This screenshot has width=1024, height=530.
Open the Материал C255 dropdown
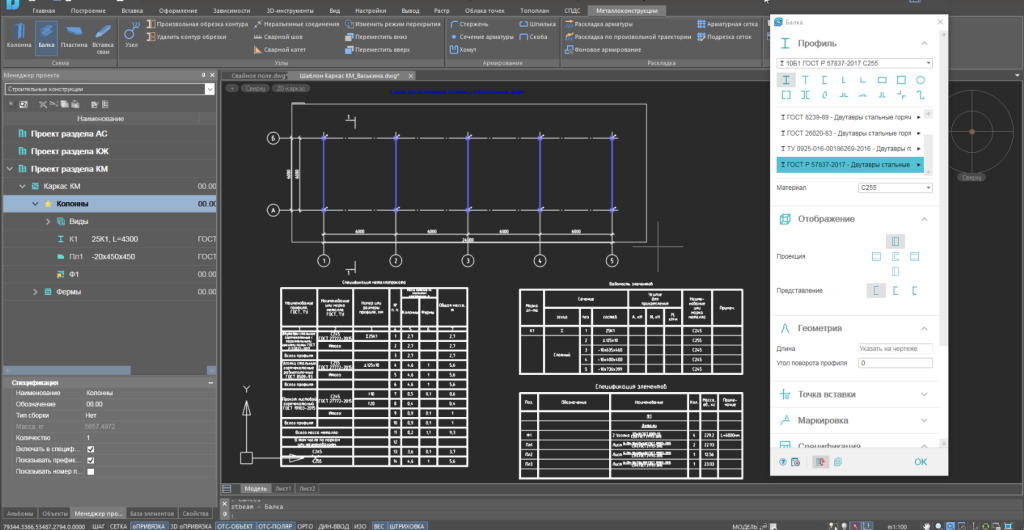894,187
